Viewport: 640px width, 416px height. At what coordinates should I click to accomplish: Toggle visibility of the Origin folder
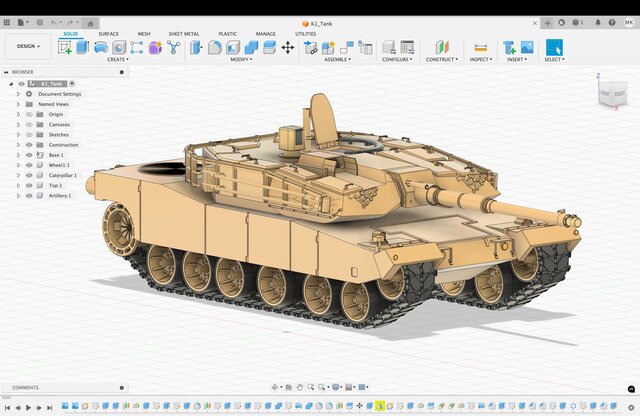(29, 114)
